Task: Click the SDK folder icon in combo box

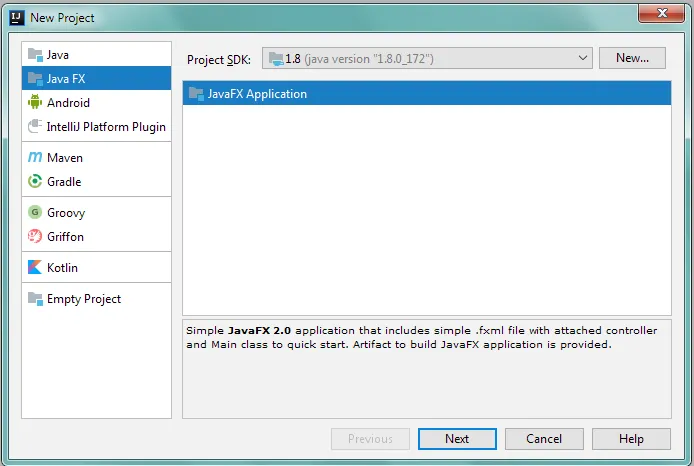Action: (x=276, y=58)
